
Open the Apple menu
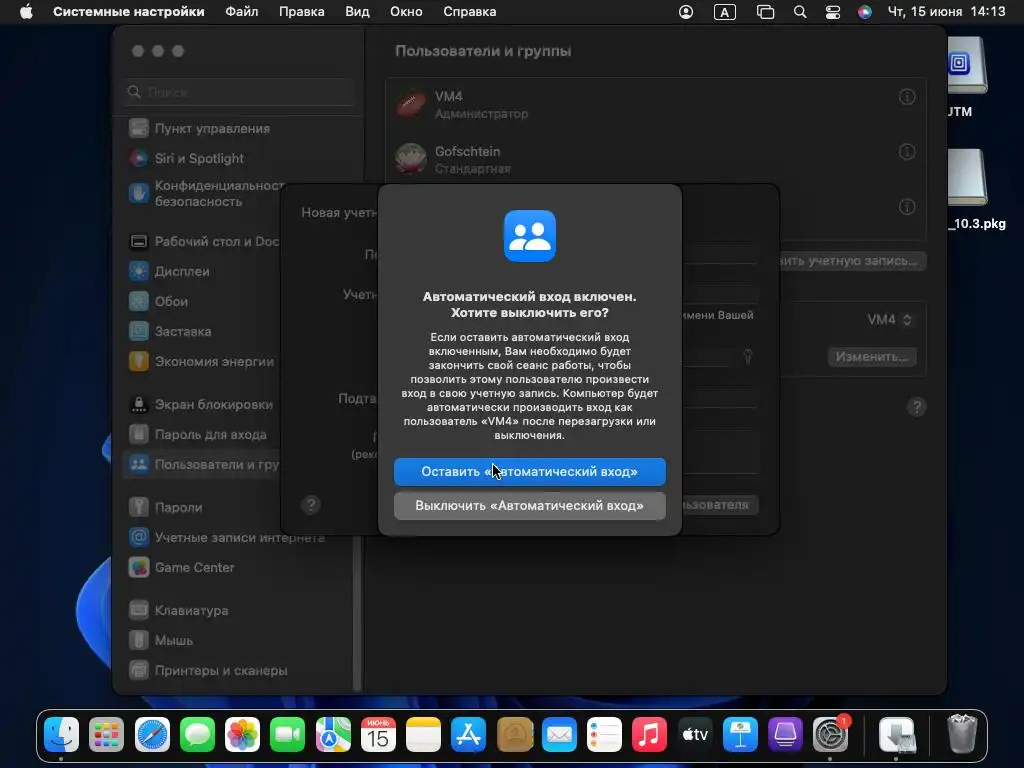coord(26,12)
